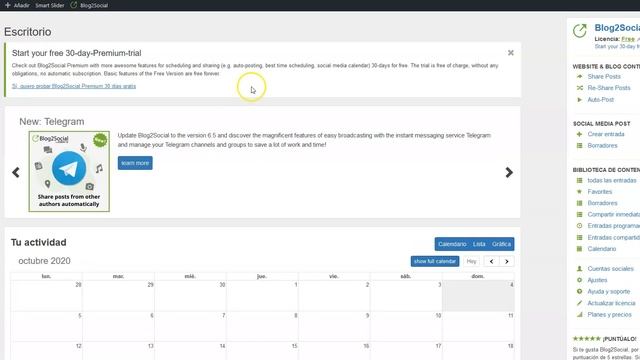Switch activity view to Gráfica tab

tap(501, 244)
